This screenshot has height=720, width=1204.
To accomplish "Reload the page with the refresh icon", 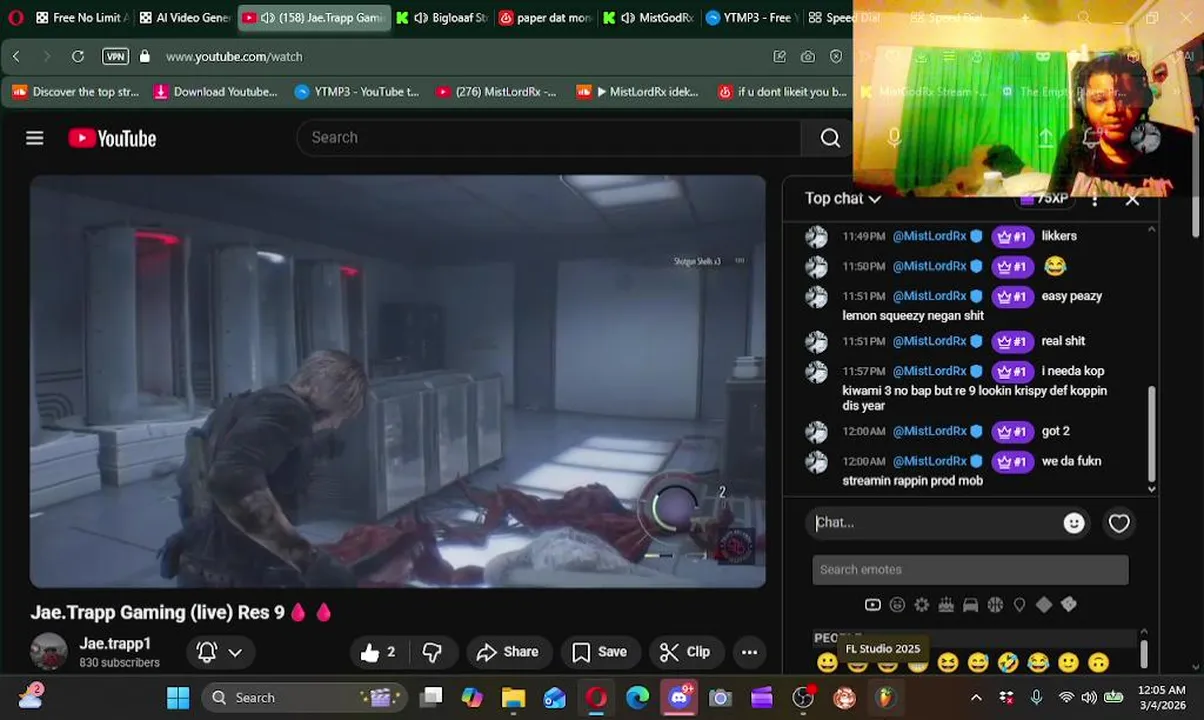I will click(78, 56).
